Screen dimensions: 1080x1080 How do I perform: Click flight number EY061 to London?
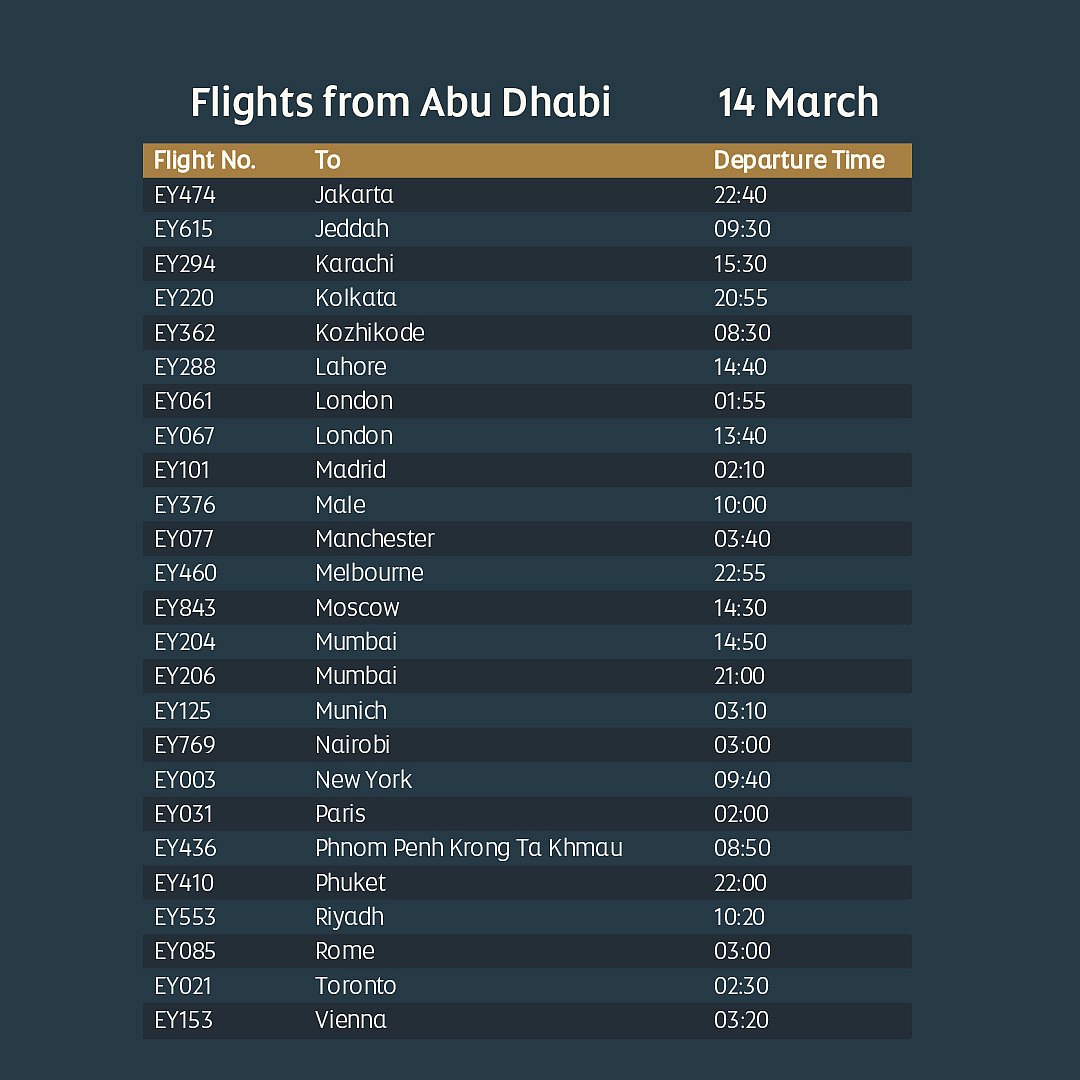pos(184,401)
